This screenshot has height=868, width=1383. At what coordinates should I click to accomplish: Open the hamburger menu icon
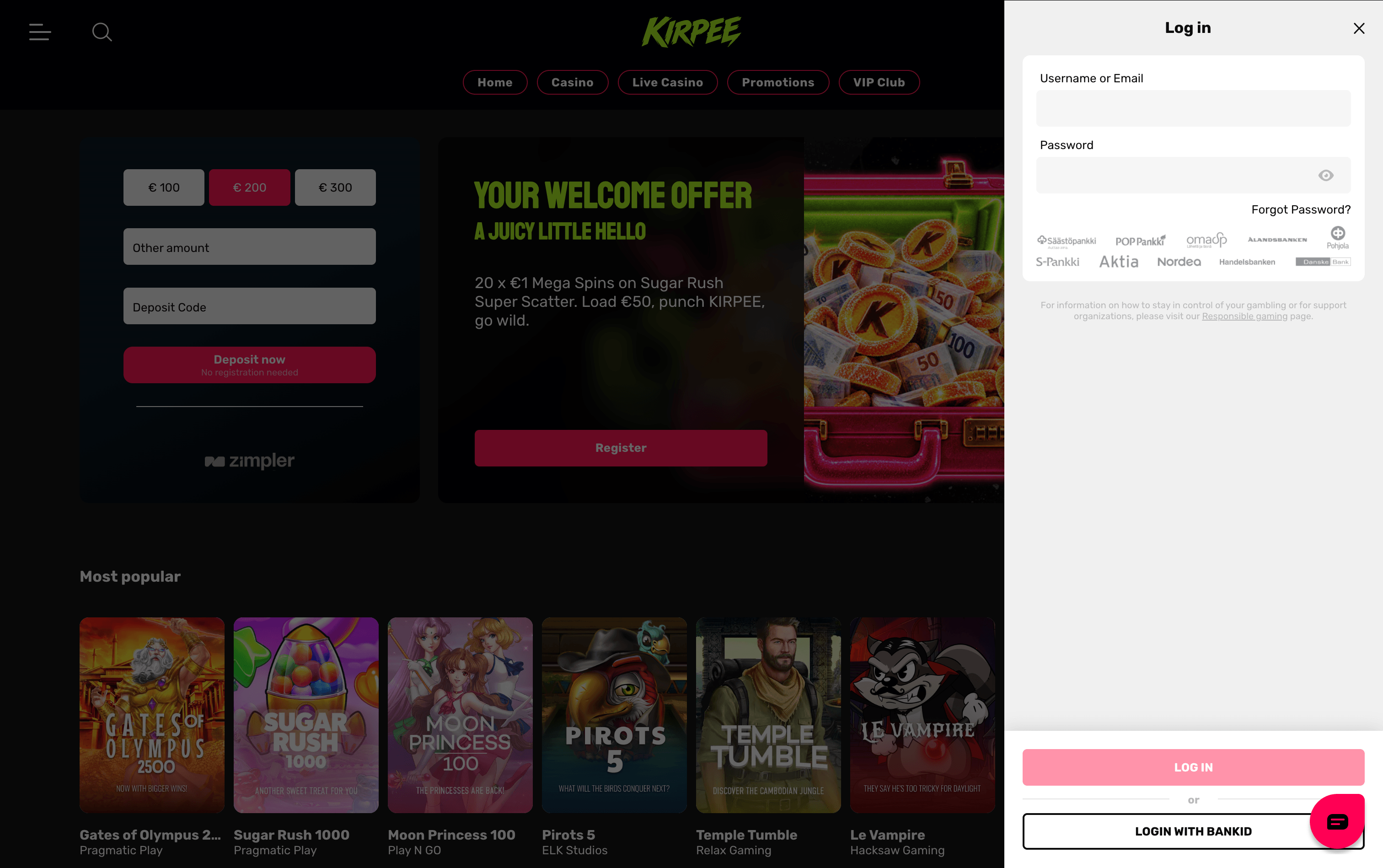[40, 32]
